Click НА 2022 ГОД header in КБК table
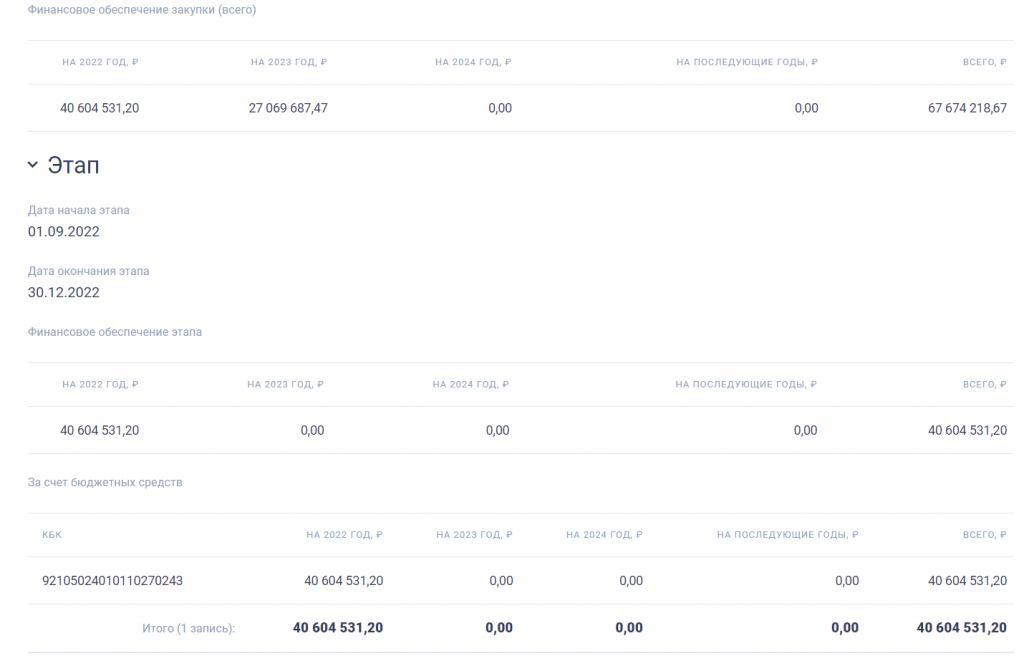Screen dimensions: 1024x656 (344, 535)
